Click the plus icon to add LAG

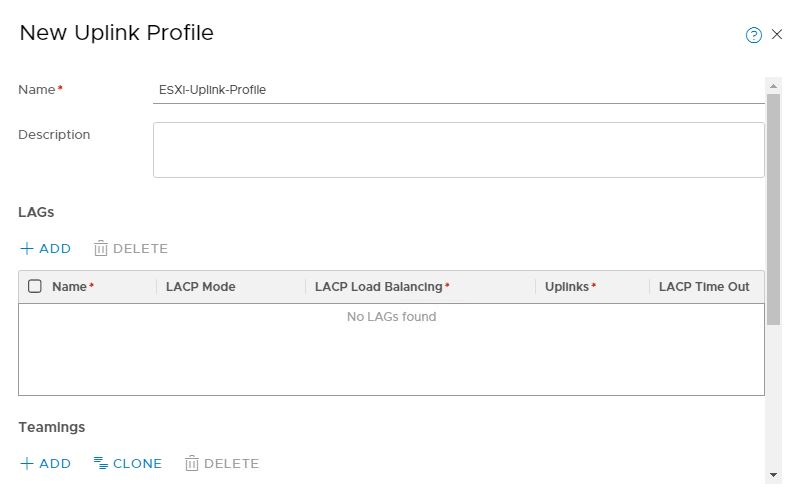27,249
